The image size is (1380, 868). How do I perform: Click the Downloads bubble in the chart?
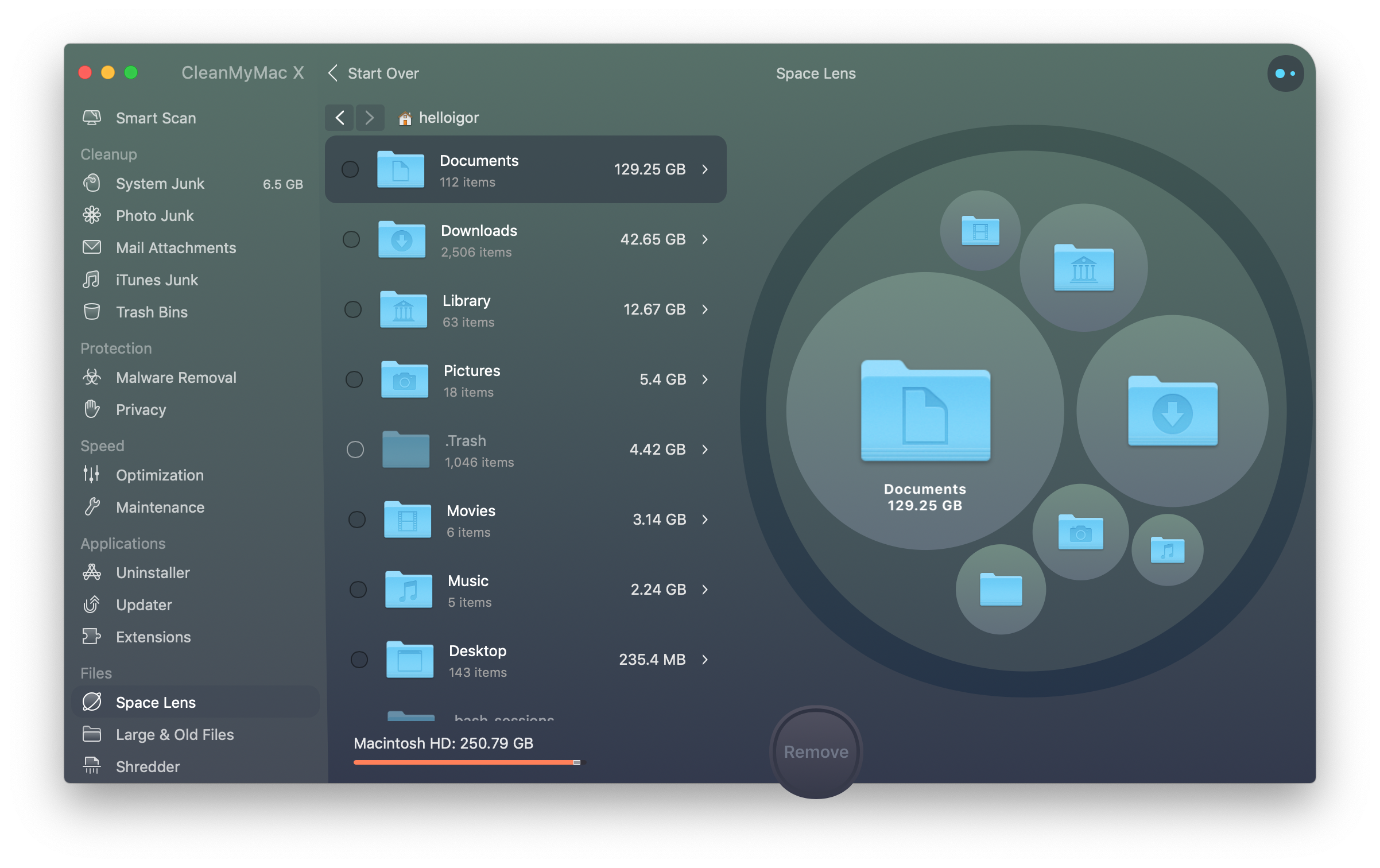(1172, 411)
